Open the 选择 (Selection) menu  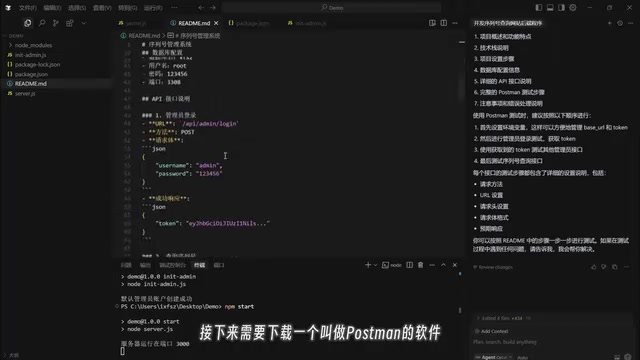pos(77,8)
